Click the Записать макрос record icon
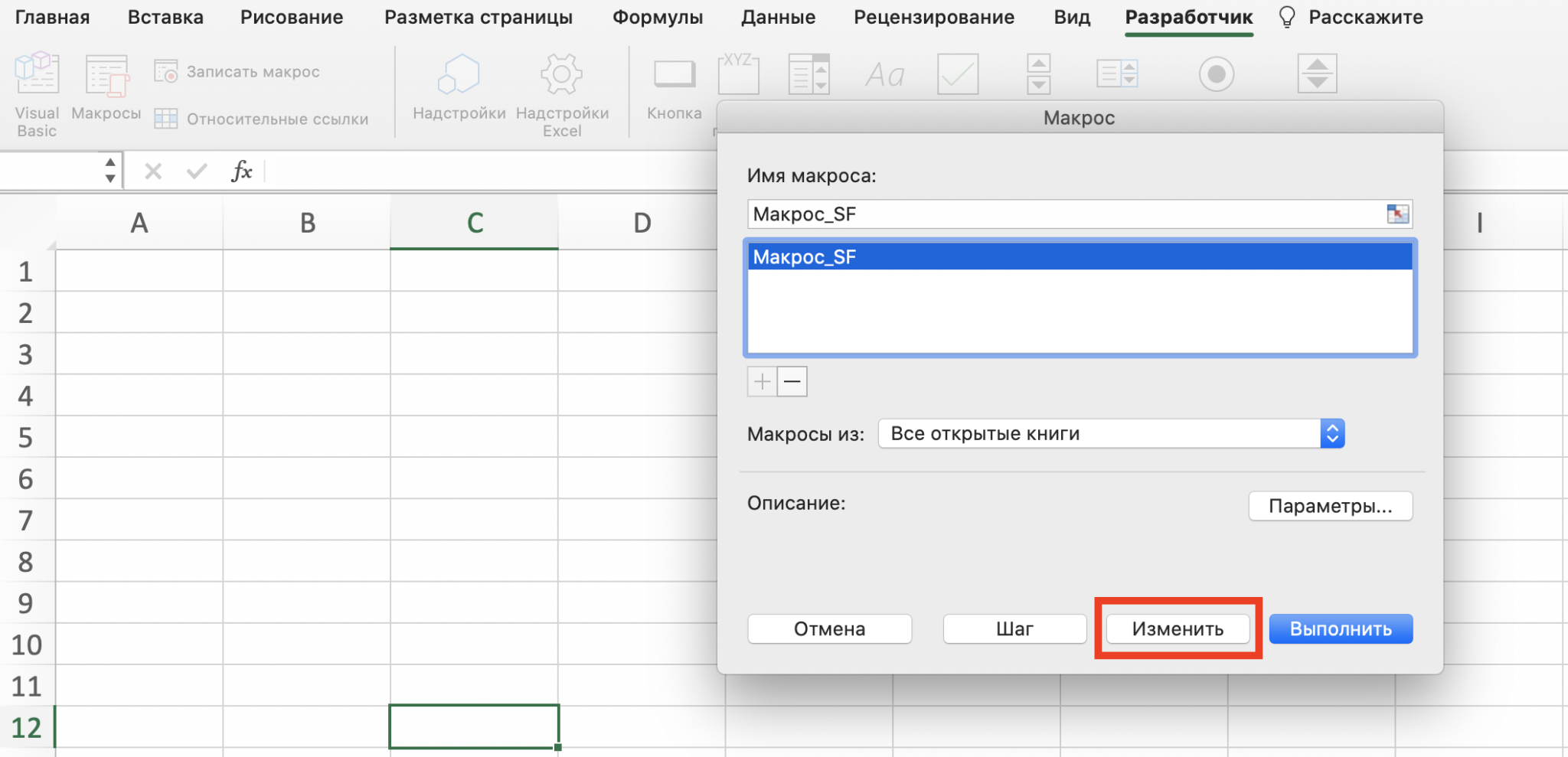Screen dimensions: 1568x757 [x=166, y=72]
